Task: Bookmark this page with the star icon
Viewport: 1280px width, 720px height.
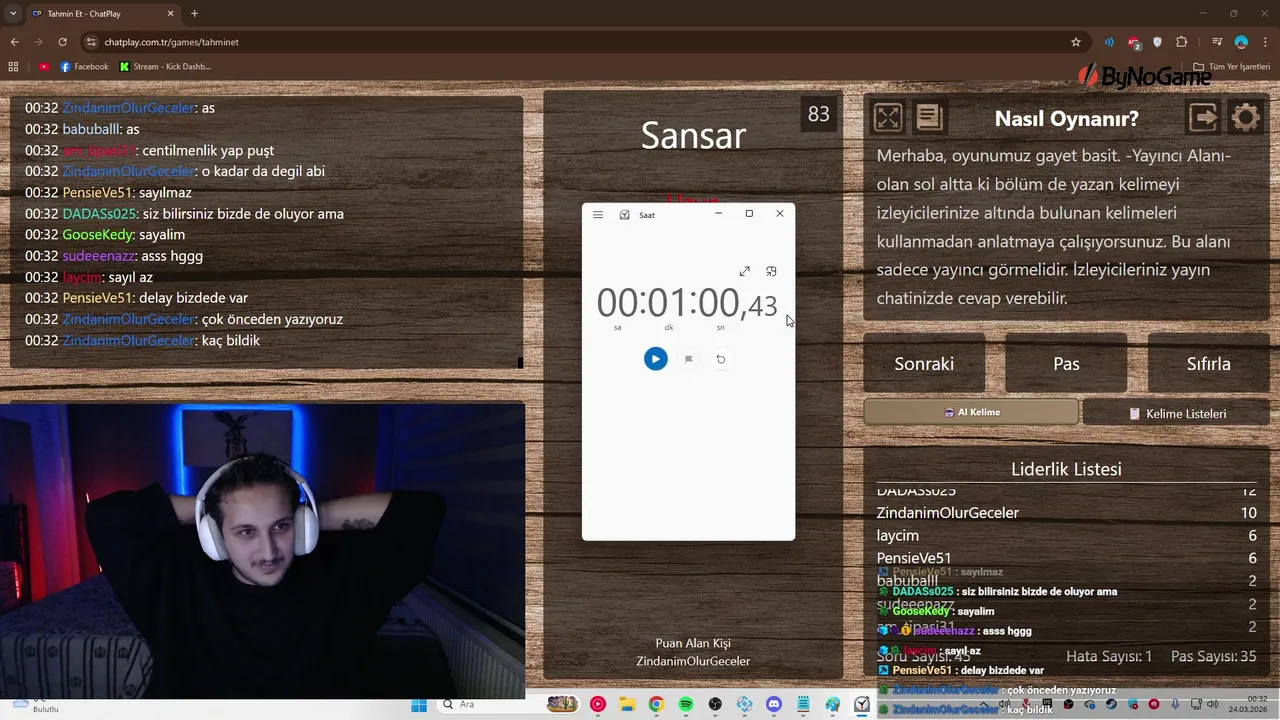Action: (1076, 42)
